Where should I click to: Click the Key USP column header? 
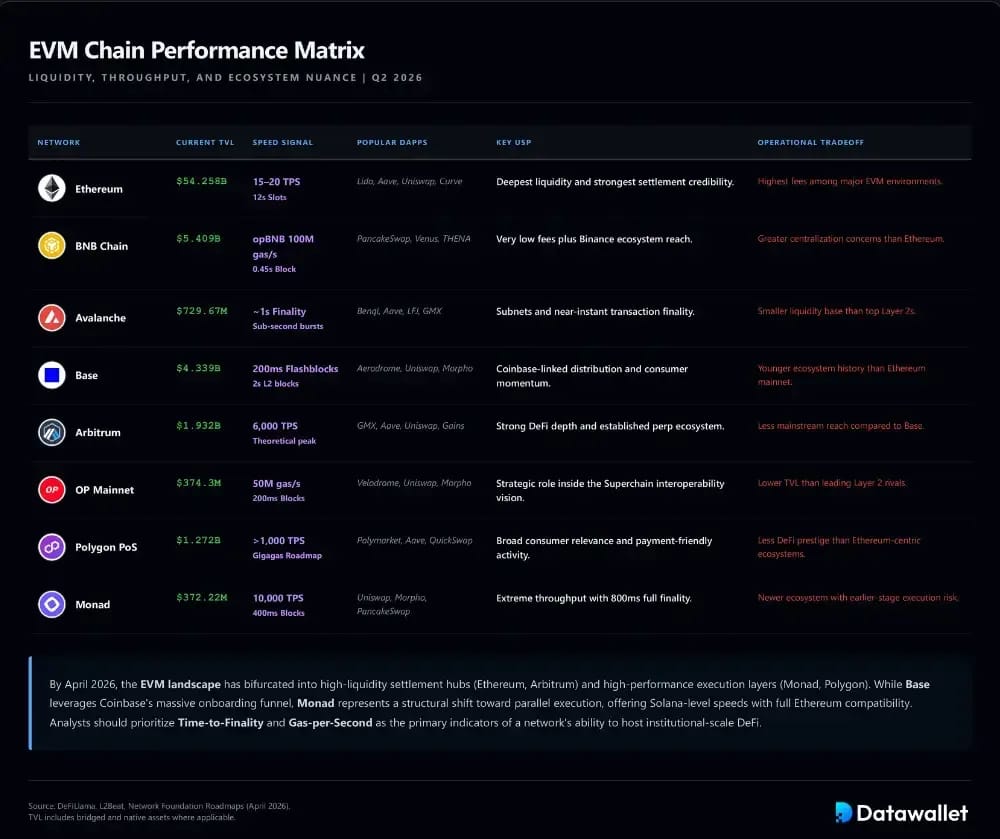pyautogui.click(x=513, y=142)
